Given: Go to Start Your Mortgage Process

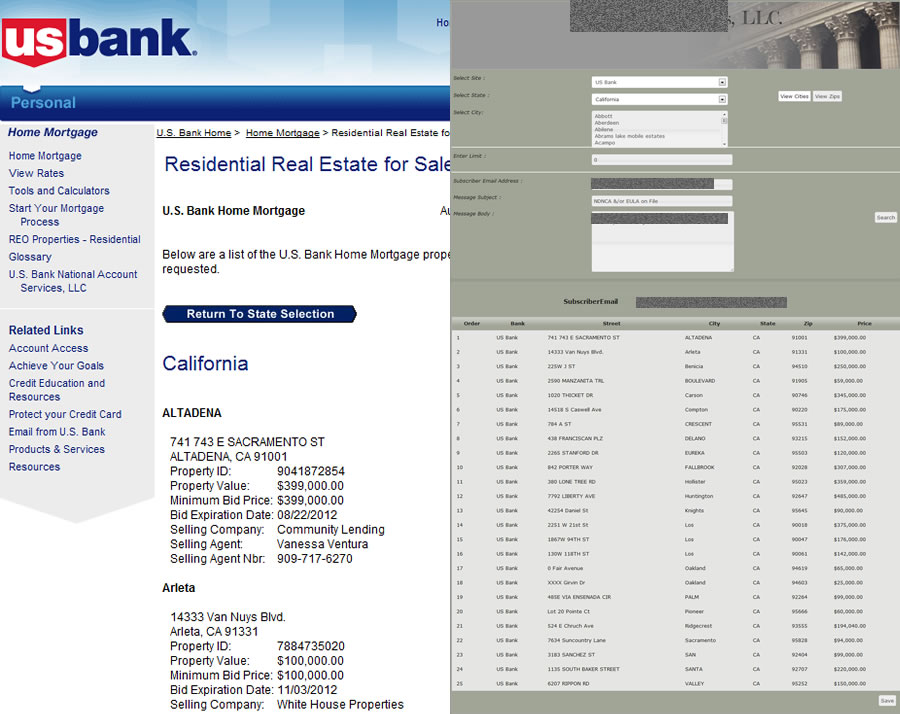Looking at the screenshot, I should [x=56, y=215].
